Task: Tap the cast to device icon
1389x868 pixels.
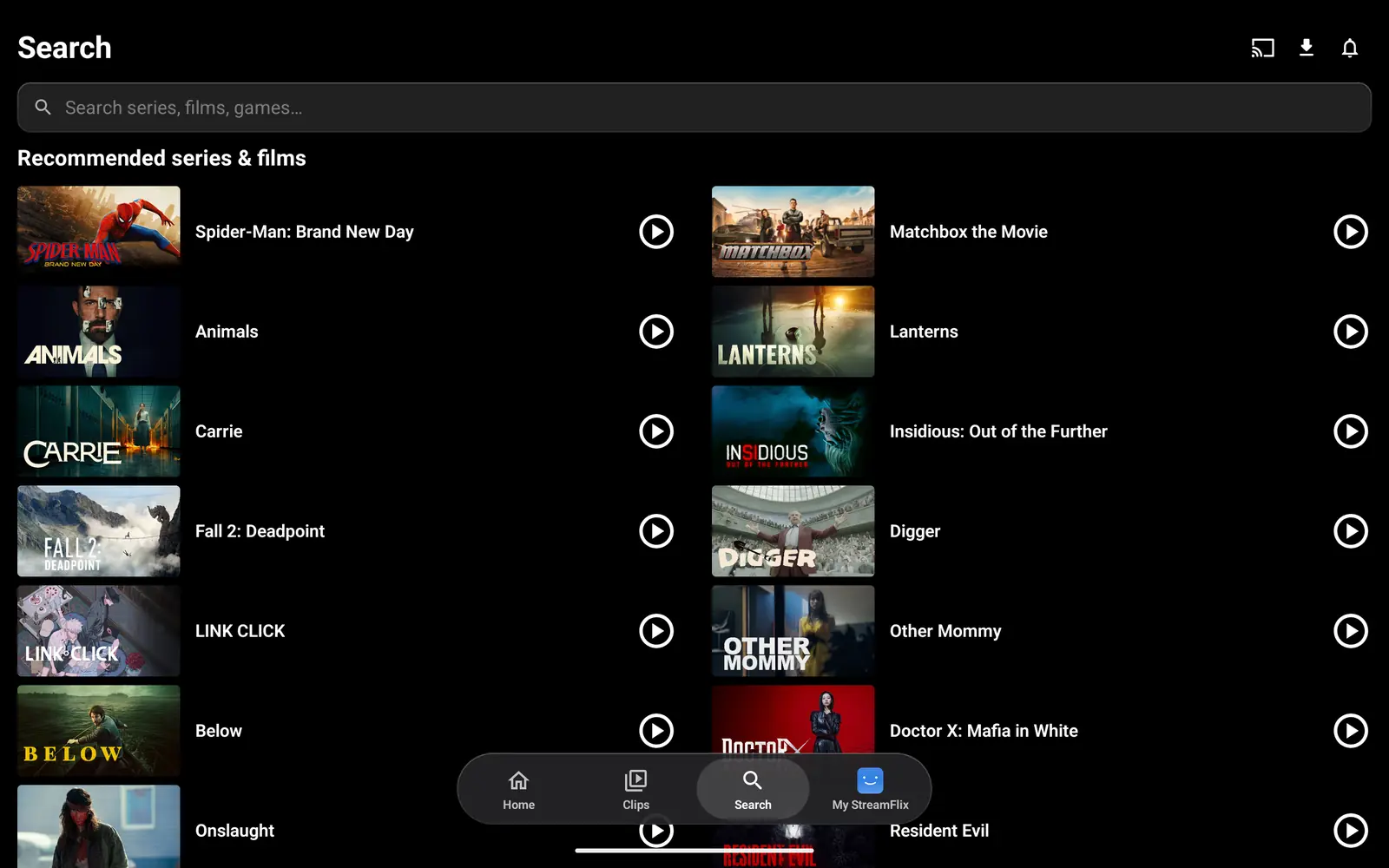Action: click(x=1262, y=48)
